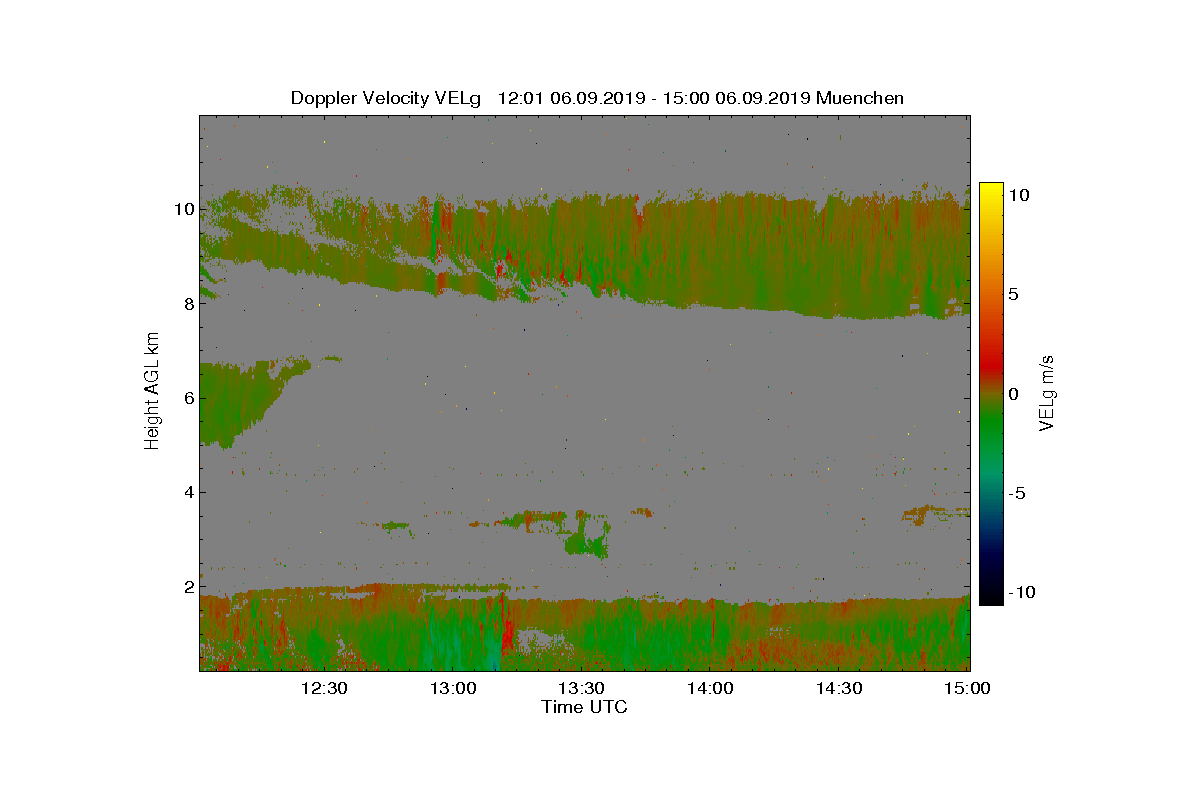Image resolution: width=1200 pixels, height=800 pixels.
Task: Click the colorbar value -5 label
Action: coord(1016,493)
